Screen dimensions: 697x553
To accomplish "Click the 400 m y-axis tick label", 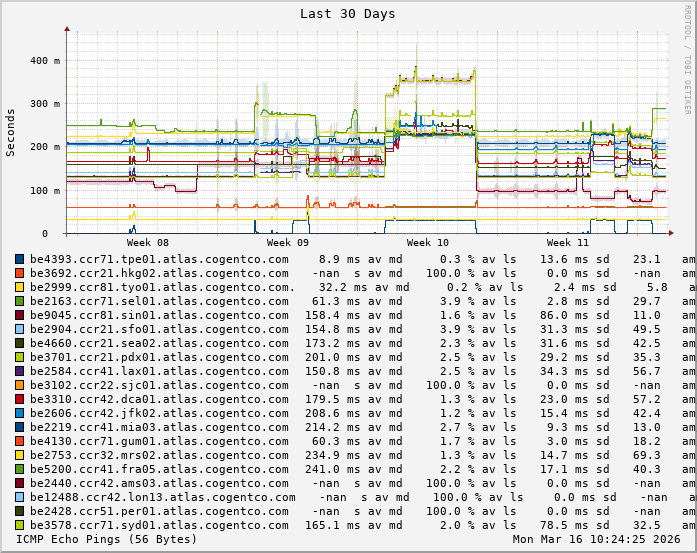I will 39,61.
